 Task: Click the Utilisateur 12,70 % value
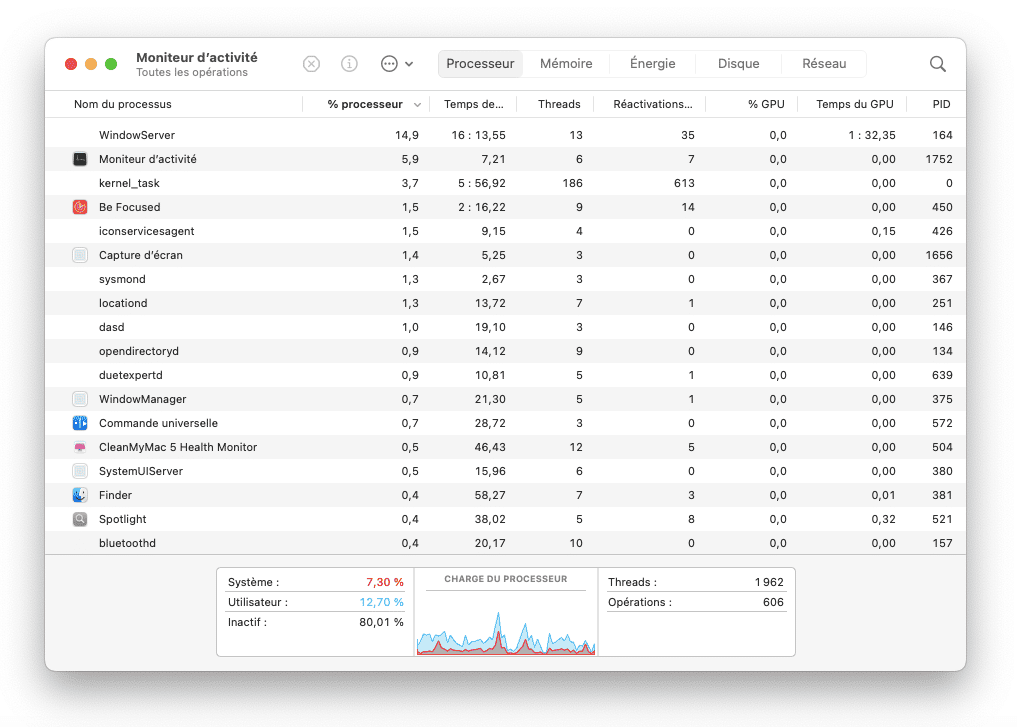pyautogui.click(x=381, y=602)
